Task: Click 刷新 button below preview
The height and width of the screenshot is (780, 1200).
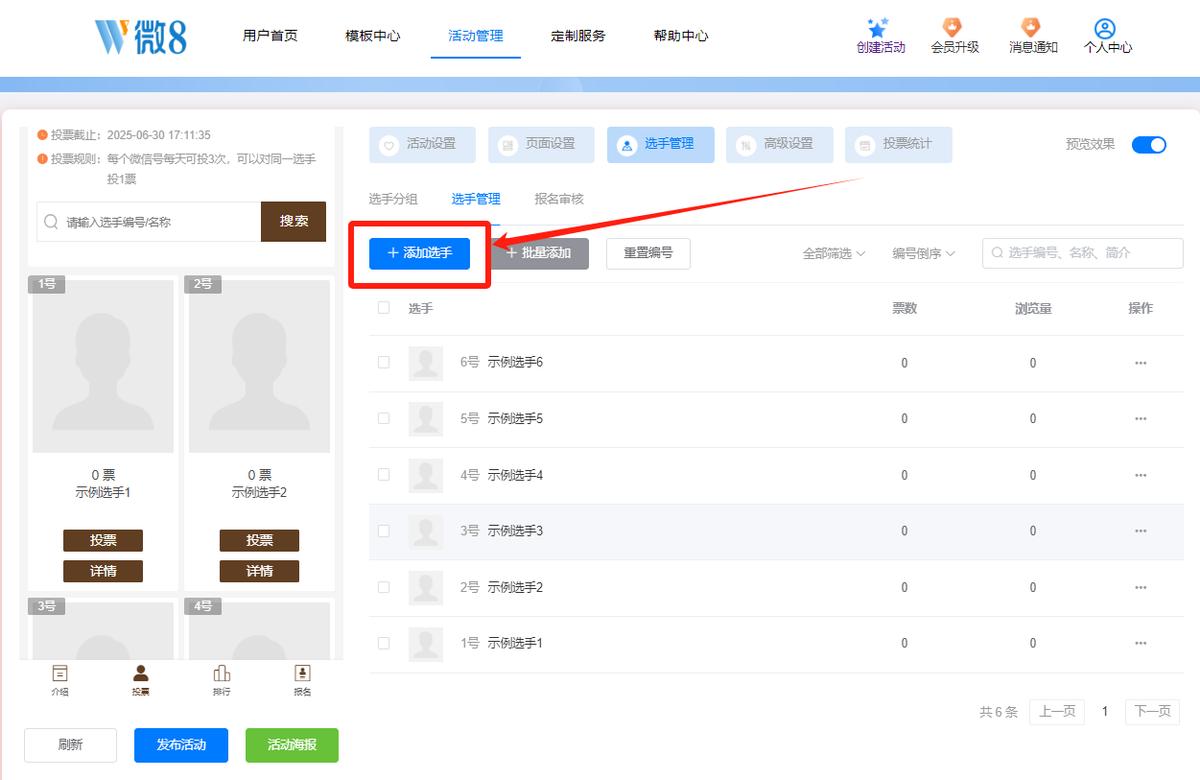Action: pyautogui.click(x=70, y=745)
